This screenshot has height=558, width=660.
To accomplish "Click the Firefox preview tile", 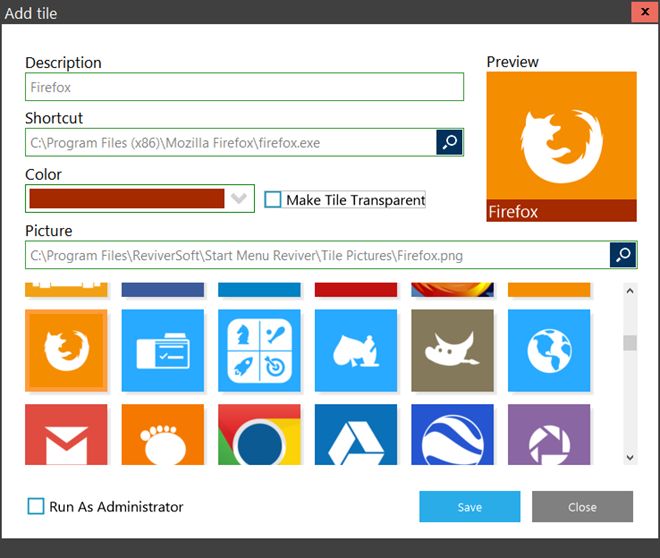I will tap(562, 146).
